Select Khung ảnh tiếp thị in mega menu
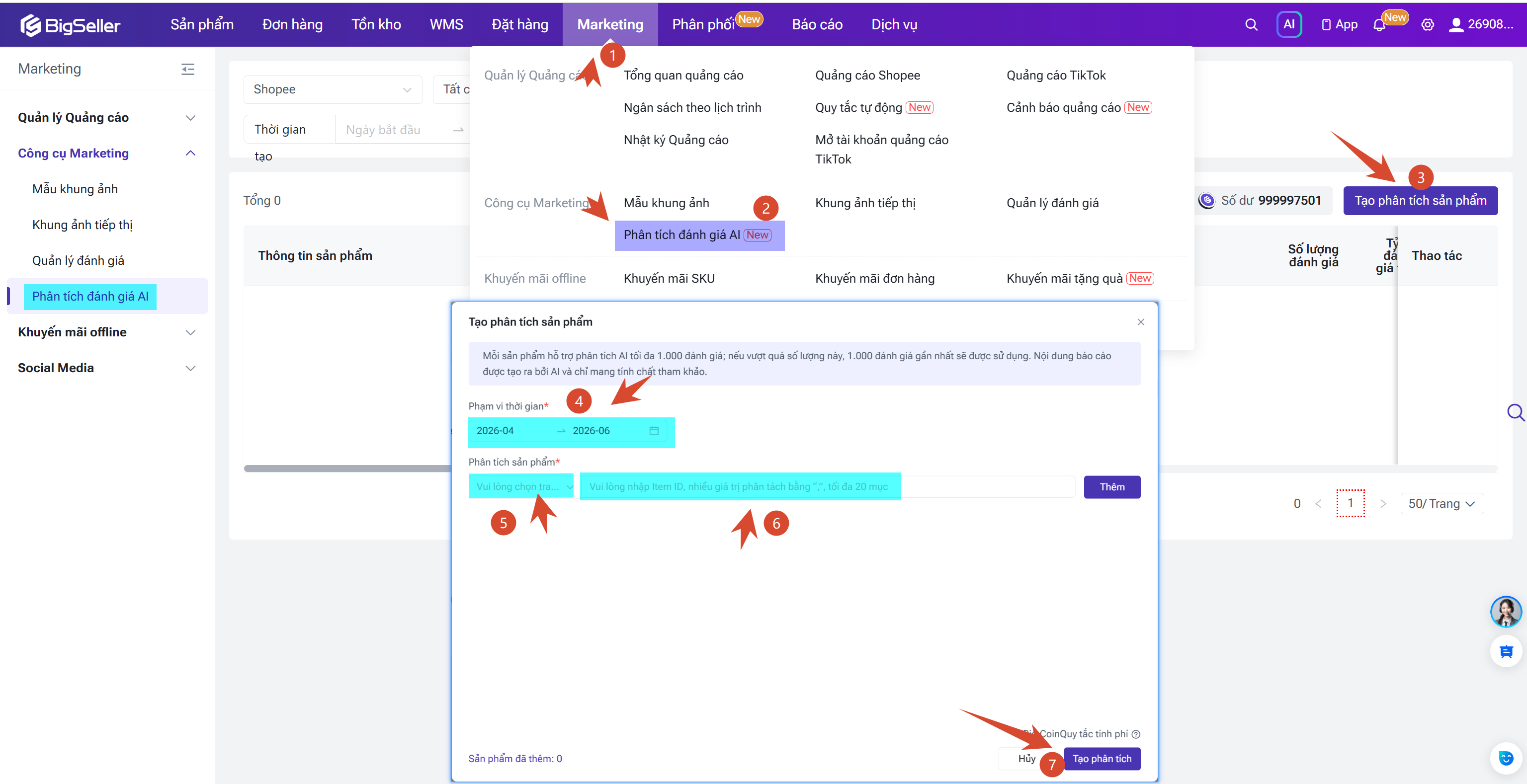The width and height of the screenshot is (1527, 784). point(865,203)
